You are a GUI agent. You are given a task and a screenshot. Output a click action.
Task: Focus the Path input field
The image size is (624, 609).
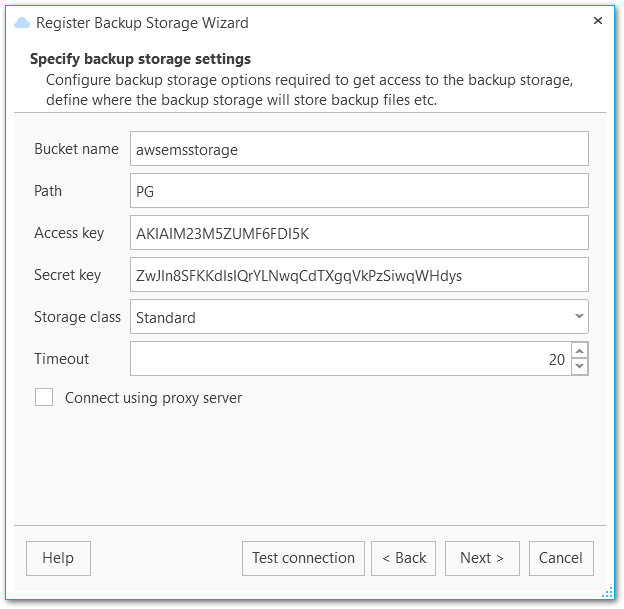(359, 190)
